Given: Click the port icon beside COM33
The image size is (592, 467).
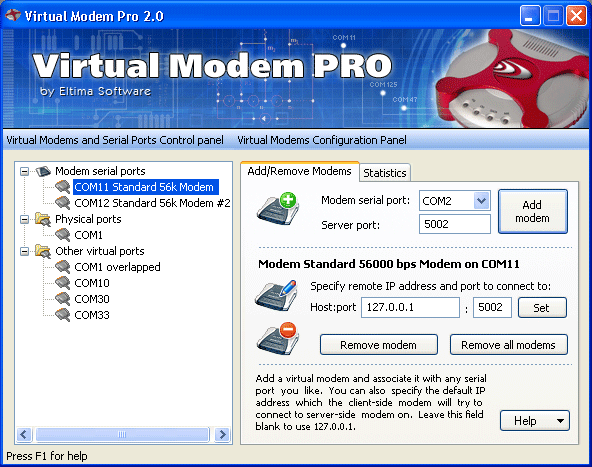Looking at the screenshot, I should [63, 315].
